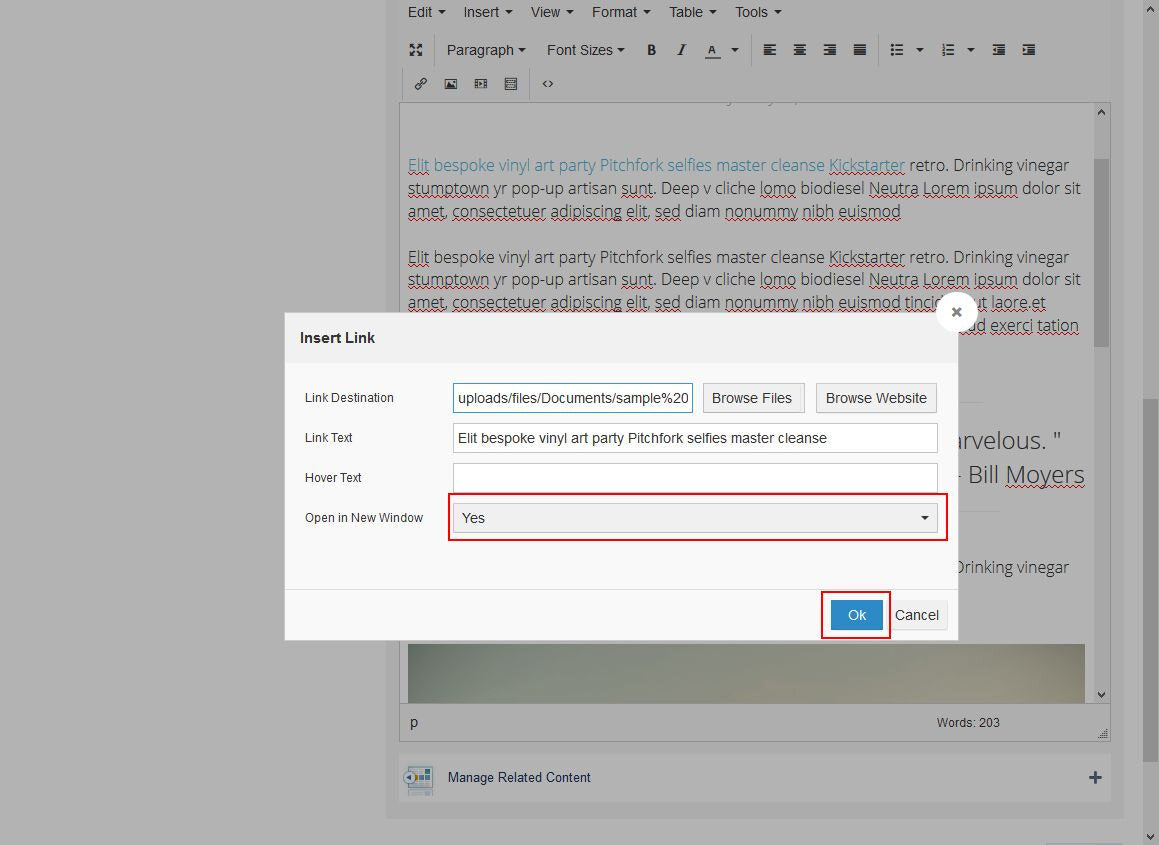Screen dimensions: 1159x845
Task: Click Browse Website button
Action: tap(876, 398)
